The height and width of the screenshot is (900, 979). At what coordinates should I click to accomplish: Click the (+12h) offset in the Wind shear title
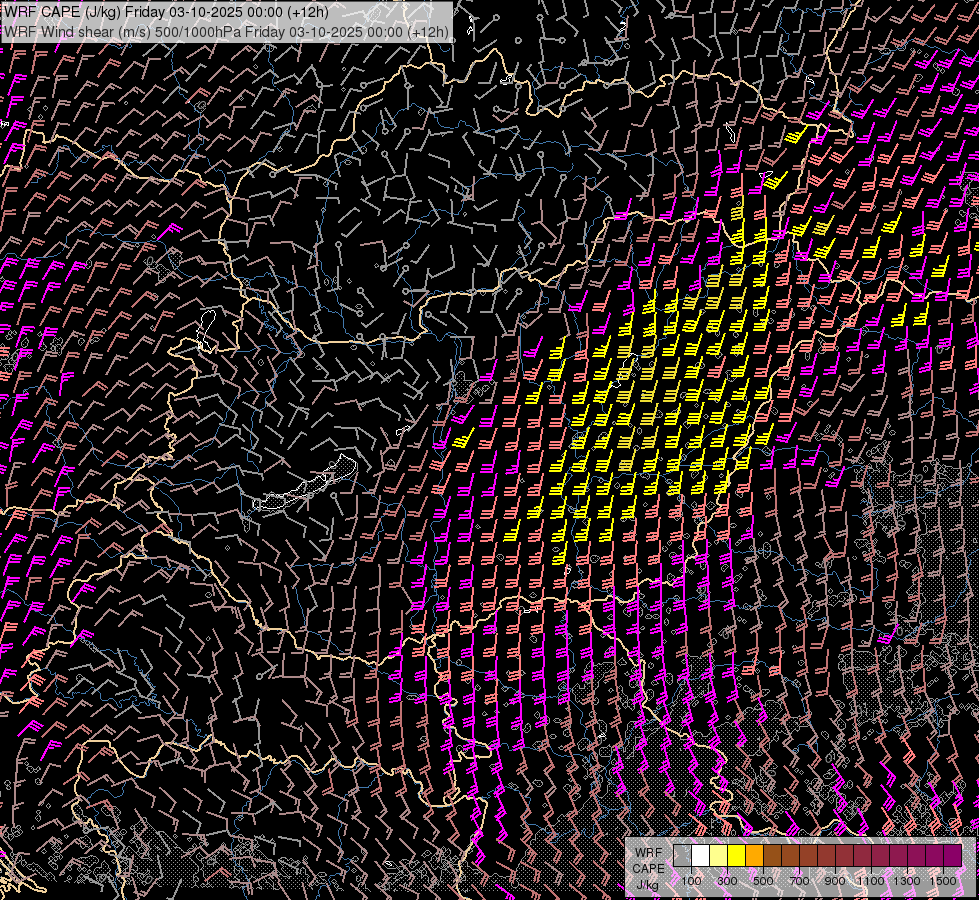[428, 31]
